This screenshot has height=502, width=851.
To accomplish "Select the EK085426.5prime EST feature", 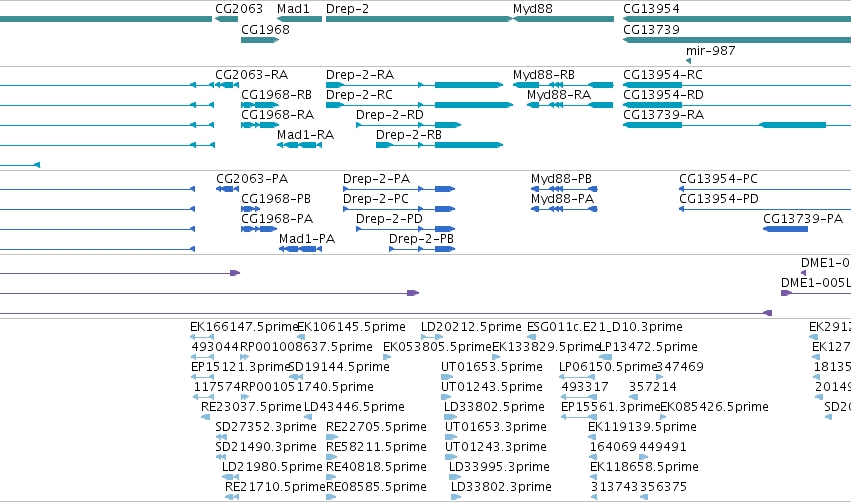I will (663, 417).
